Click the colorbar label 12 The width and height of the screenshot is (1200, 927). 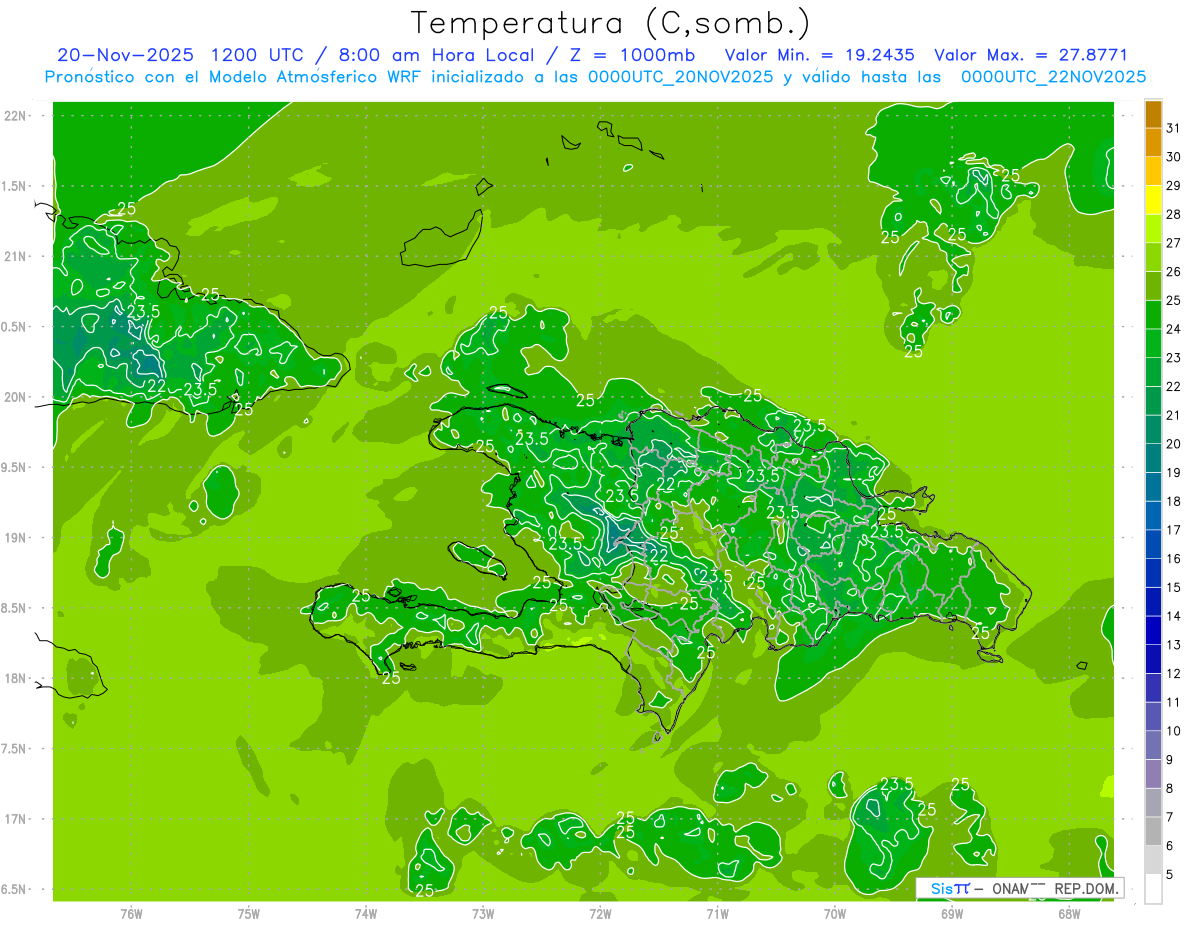1174,674
